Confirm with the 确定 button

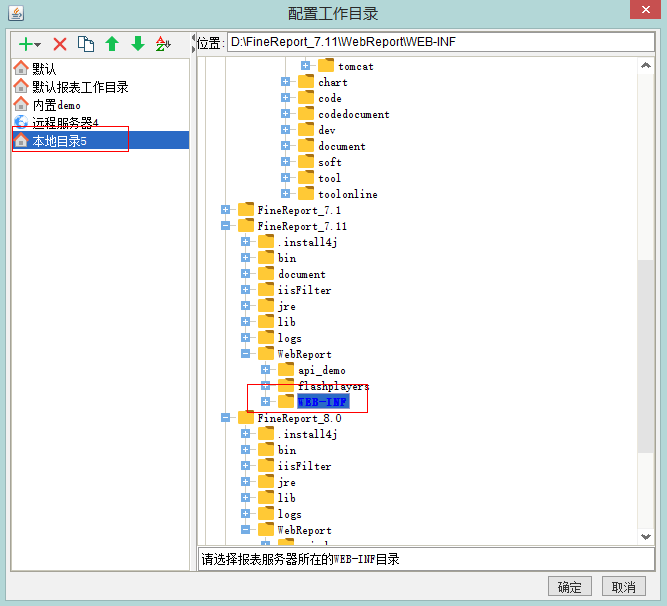tap(570, 587)
